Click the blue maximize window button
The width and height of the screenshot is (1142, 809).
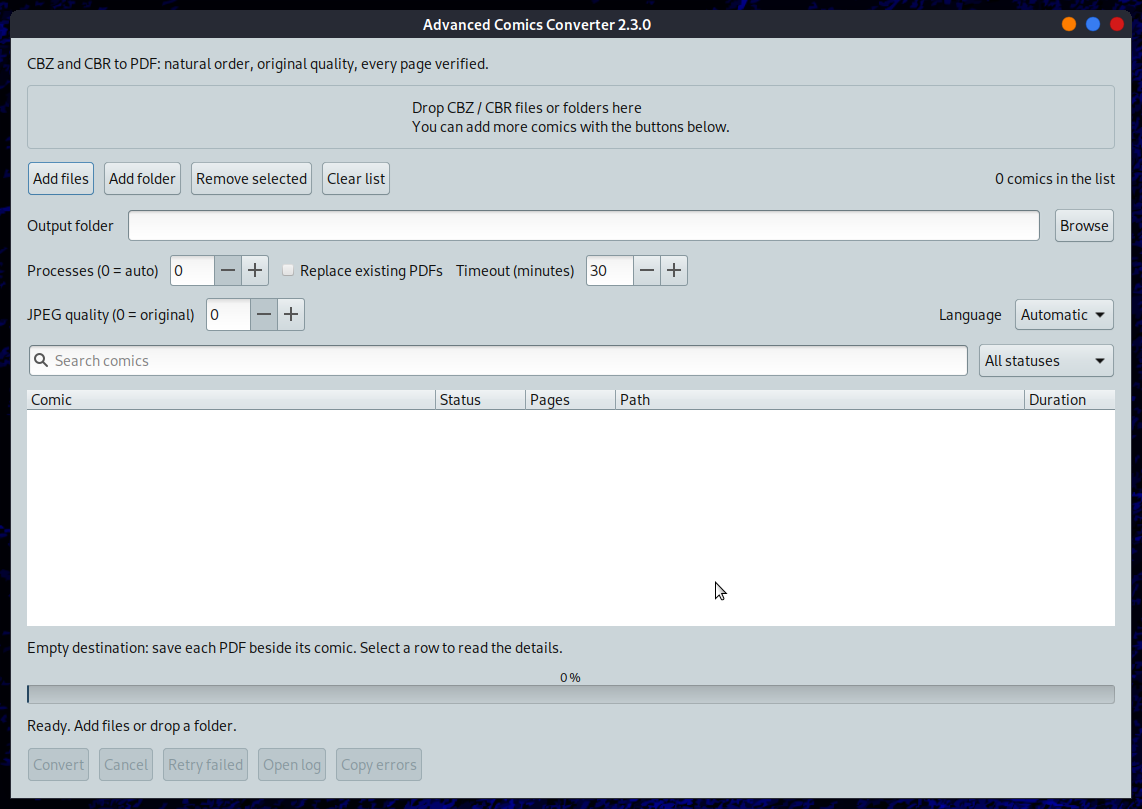point(1092,24)
